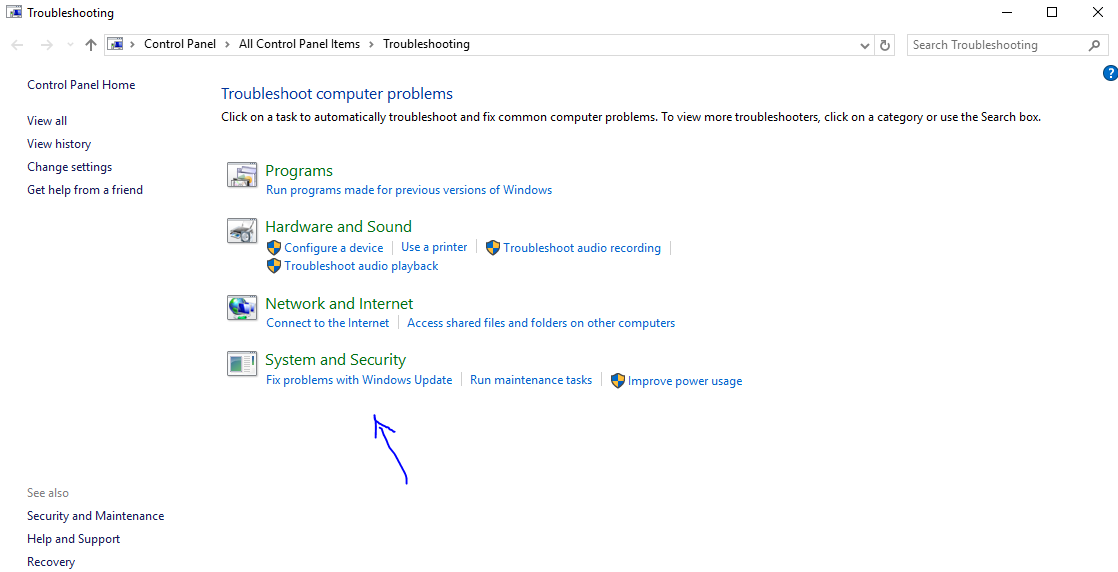The image size is (1118, 572).
Task: Open Improve power usage troubleshooter
Action: [685, 381]
